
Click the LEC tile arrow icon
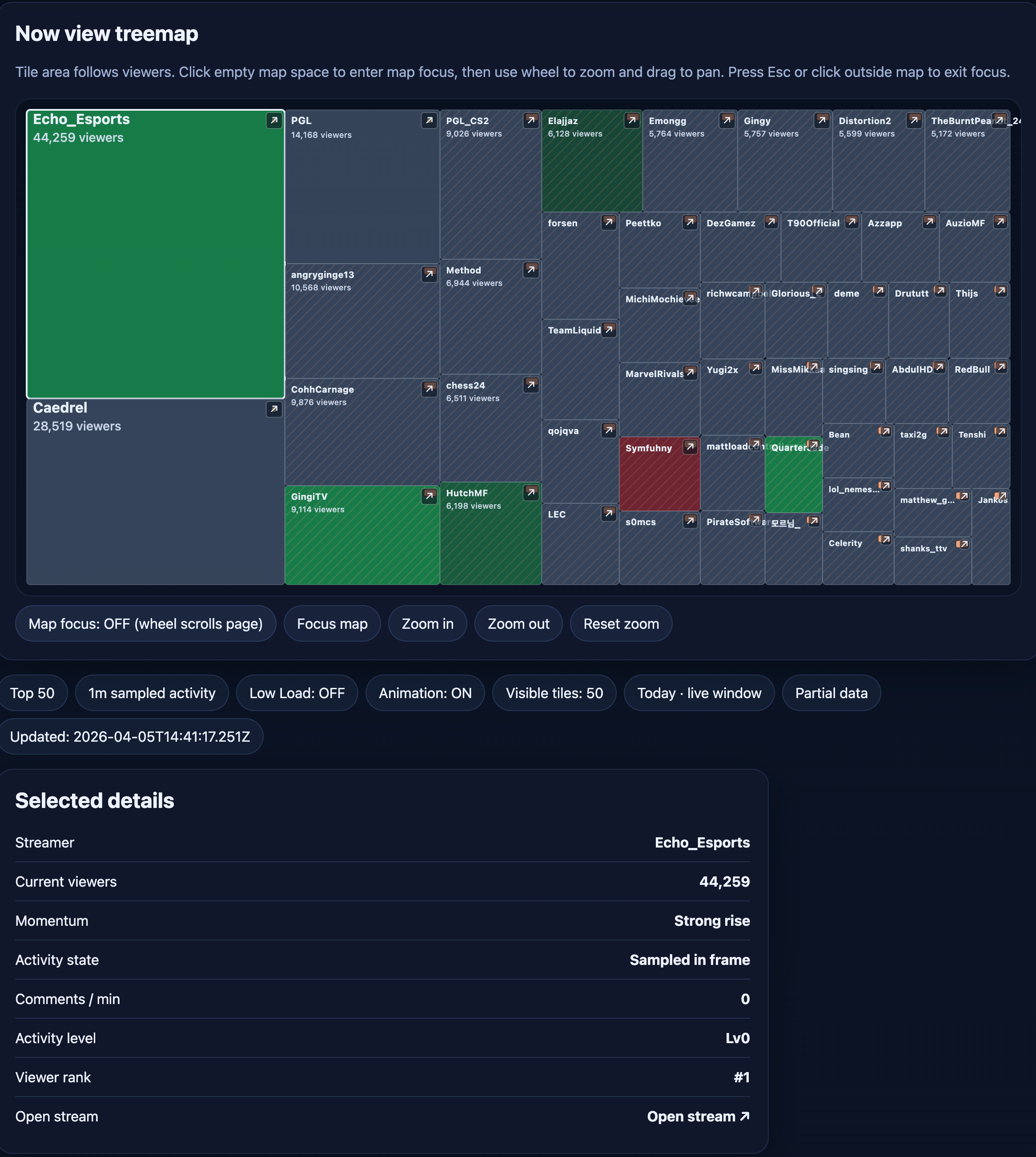click(x=609, y=514)
